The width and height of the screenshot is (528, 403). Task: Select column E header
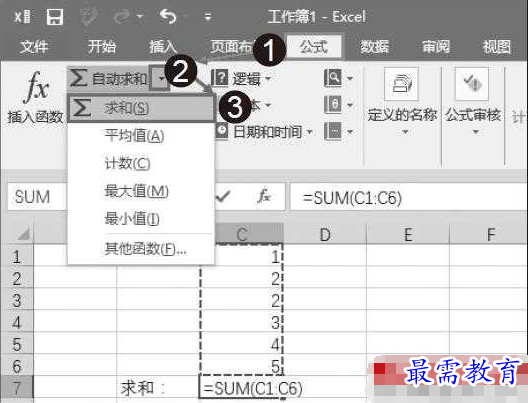(x=408, y=234)
